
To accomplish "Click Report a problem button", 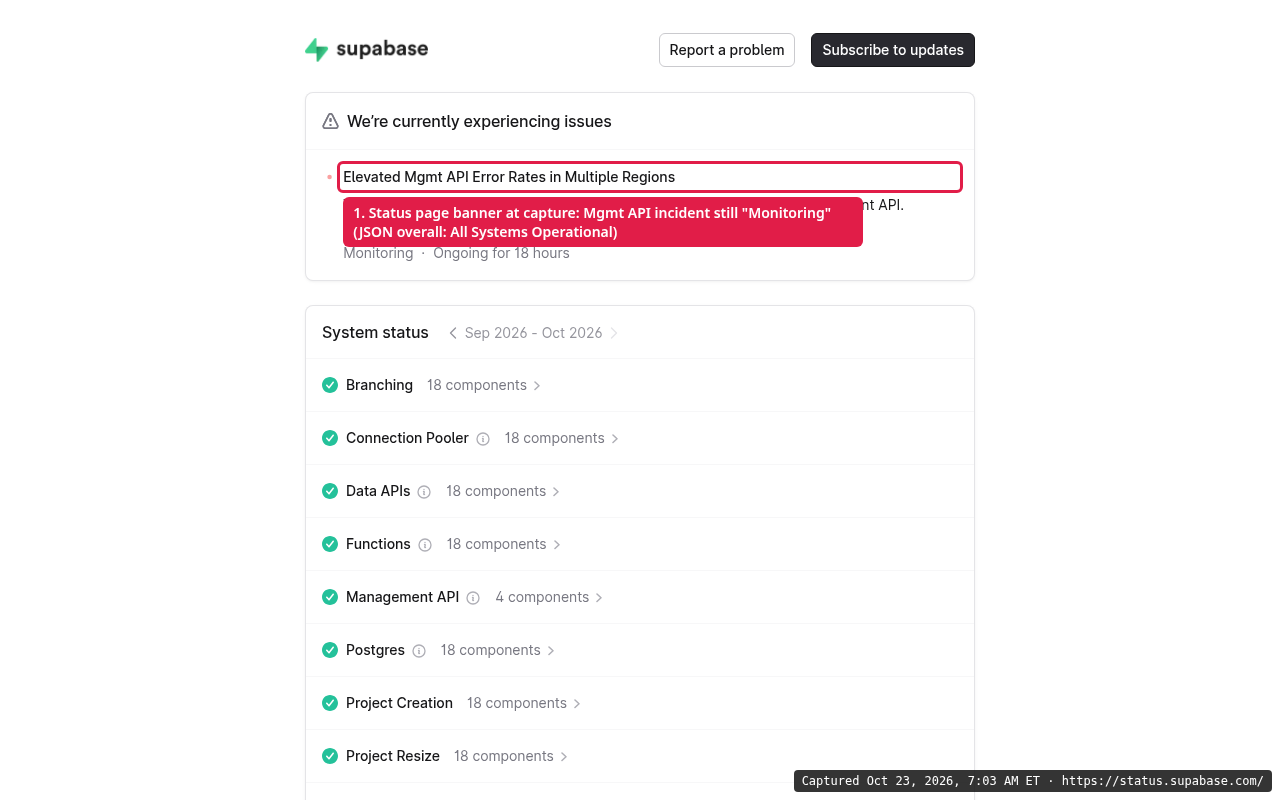I will [x=727, y=50].
